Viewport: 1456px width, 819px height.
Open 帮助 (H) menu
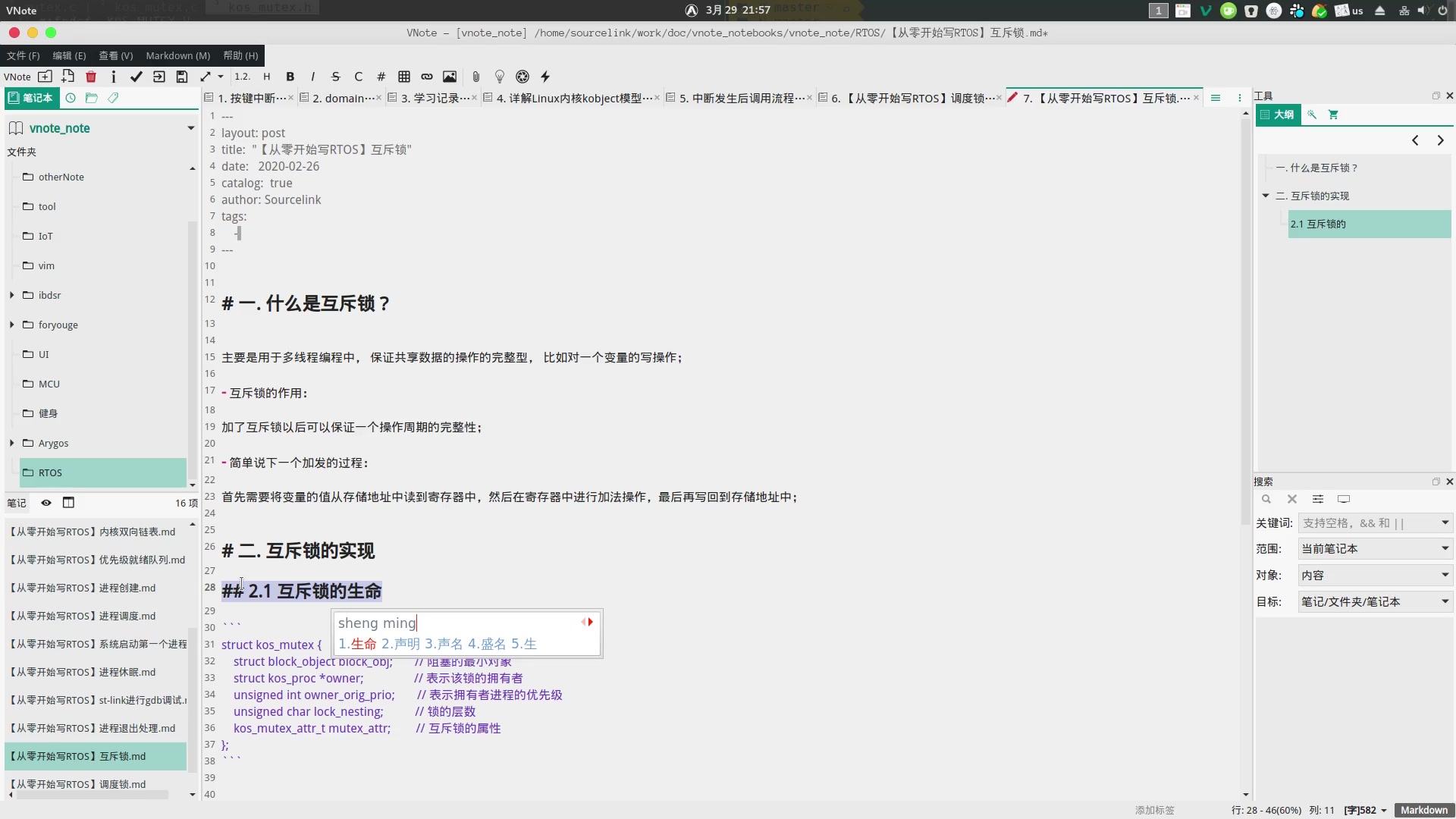(240, 55)
